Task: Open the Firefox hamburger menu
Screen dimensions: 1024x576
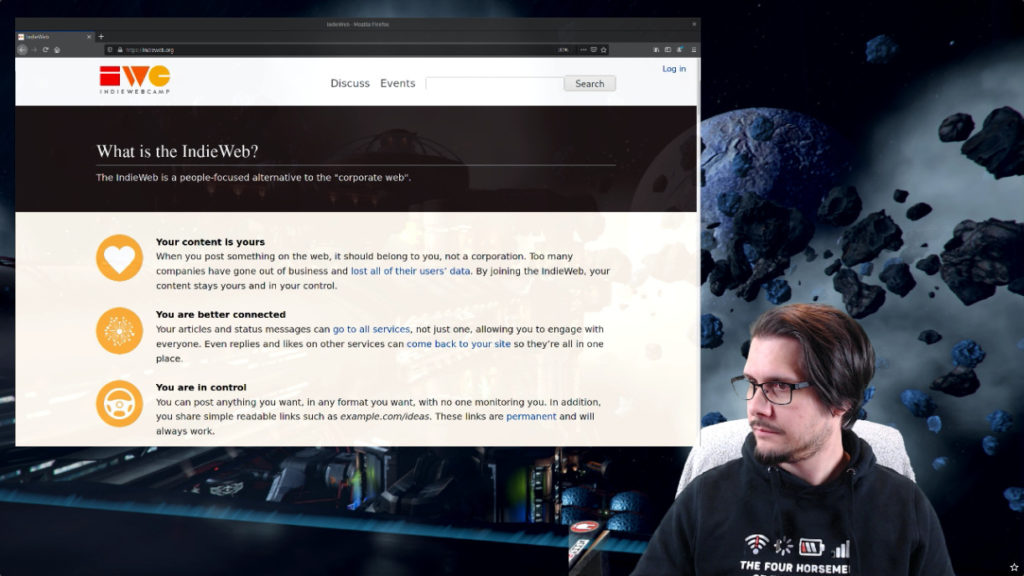Action: pyautogui.click(x=694, y=50)
